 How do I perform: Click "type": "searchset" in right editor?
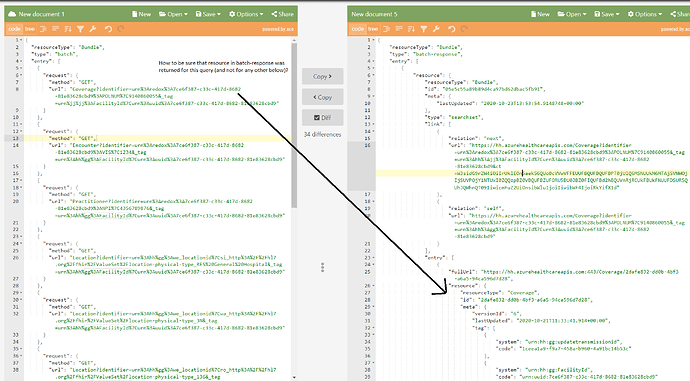pos(454,117)
